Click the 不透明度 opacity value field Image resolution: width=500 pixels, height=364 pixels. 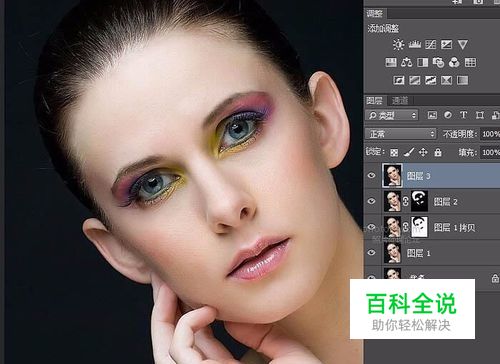pyautogui.click(x=490, y=134)
